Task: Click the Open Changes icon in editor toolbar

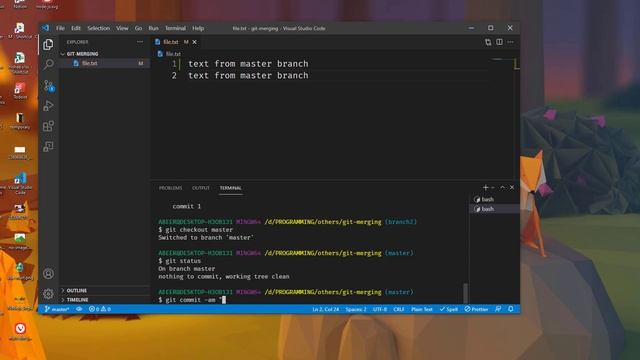Action: (488, 42)
